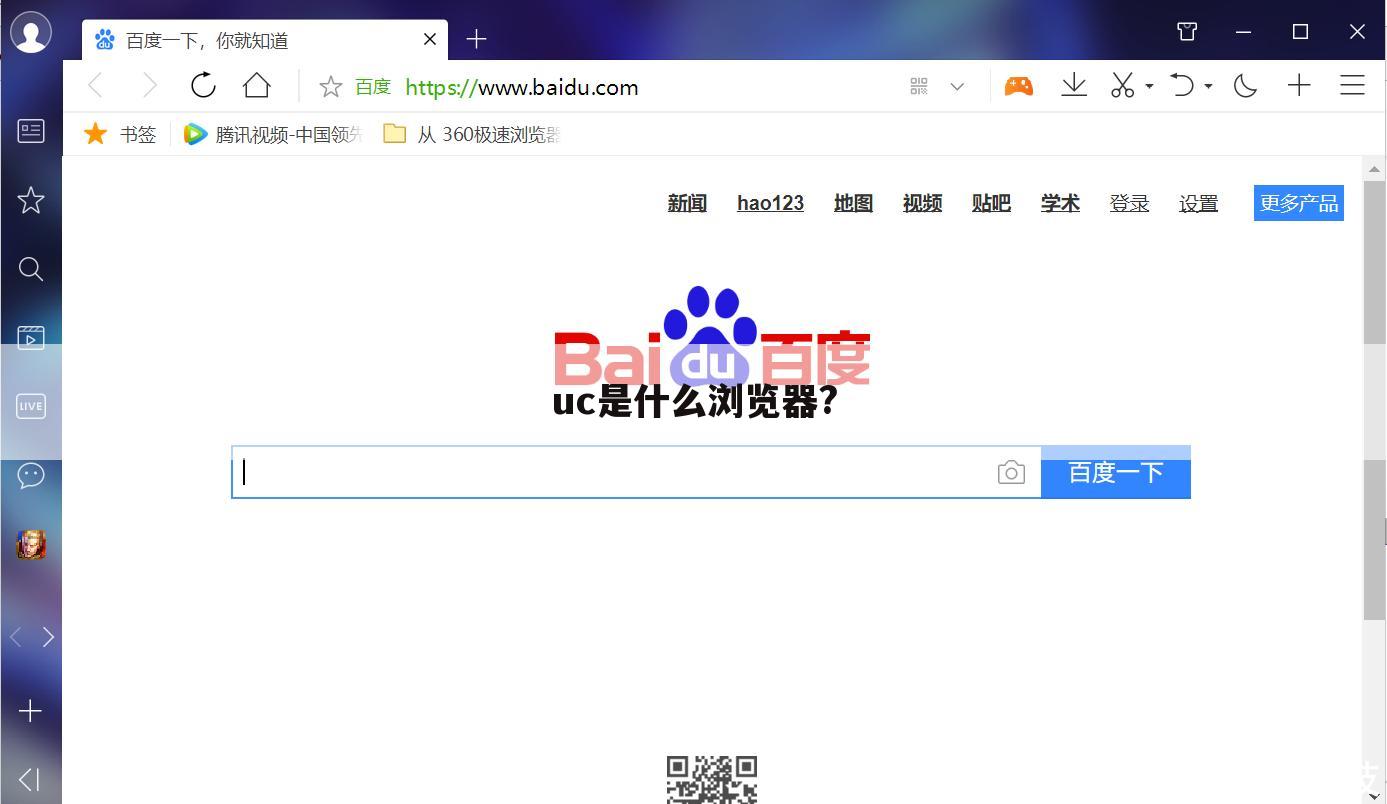This screenshot has width=1387, height=804.
Task: Search by image using camera icon
Action: 1011,472
